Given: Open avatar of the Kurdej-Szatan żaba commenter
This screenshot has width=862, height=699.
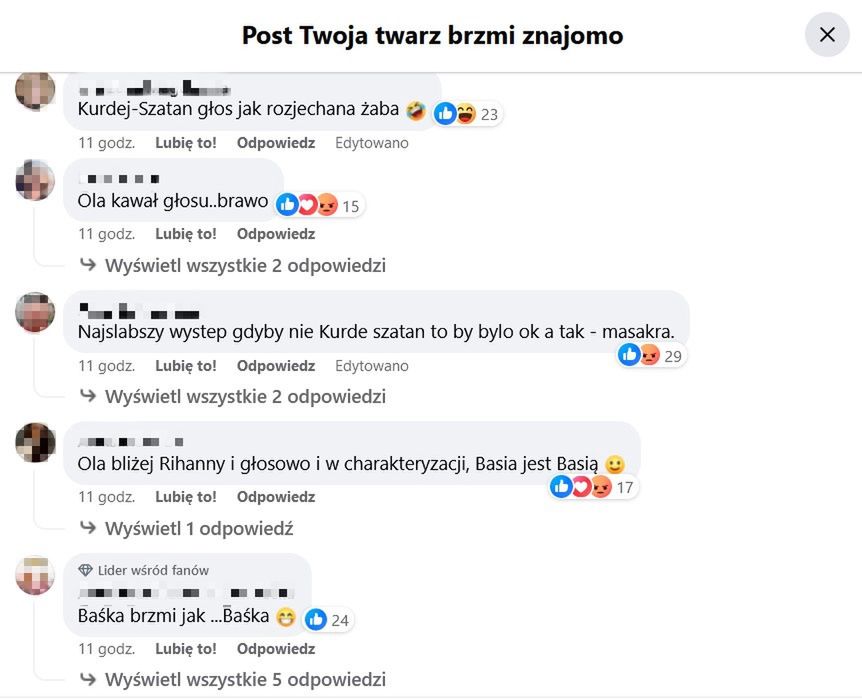Looking at the screenshot, I should [x=35, y=91].
